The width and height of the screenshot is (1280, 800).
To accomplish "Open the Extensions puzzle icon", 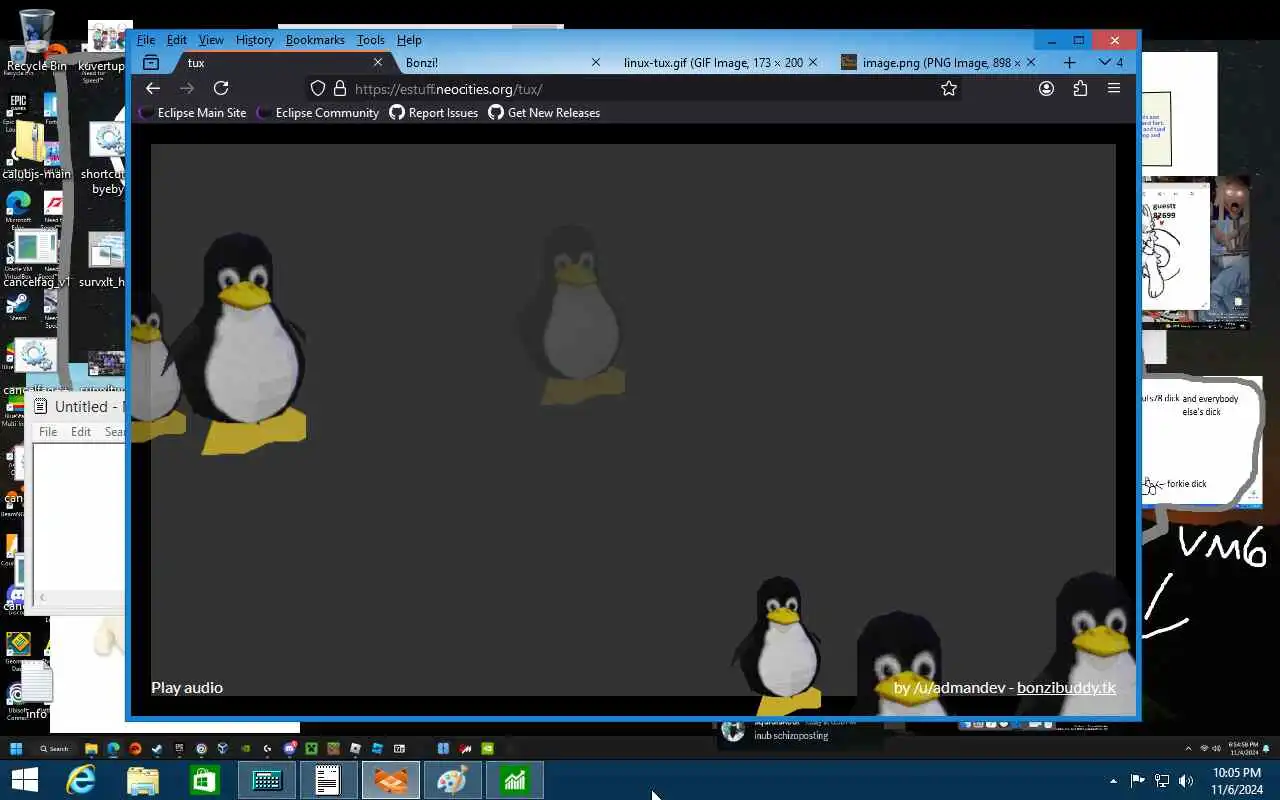I will 1080,88.
